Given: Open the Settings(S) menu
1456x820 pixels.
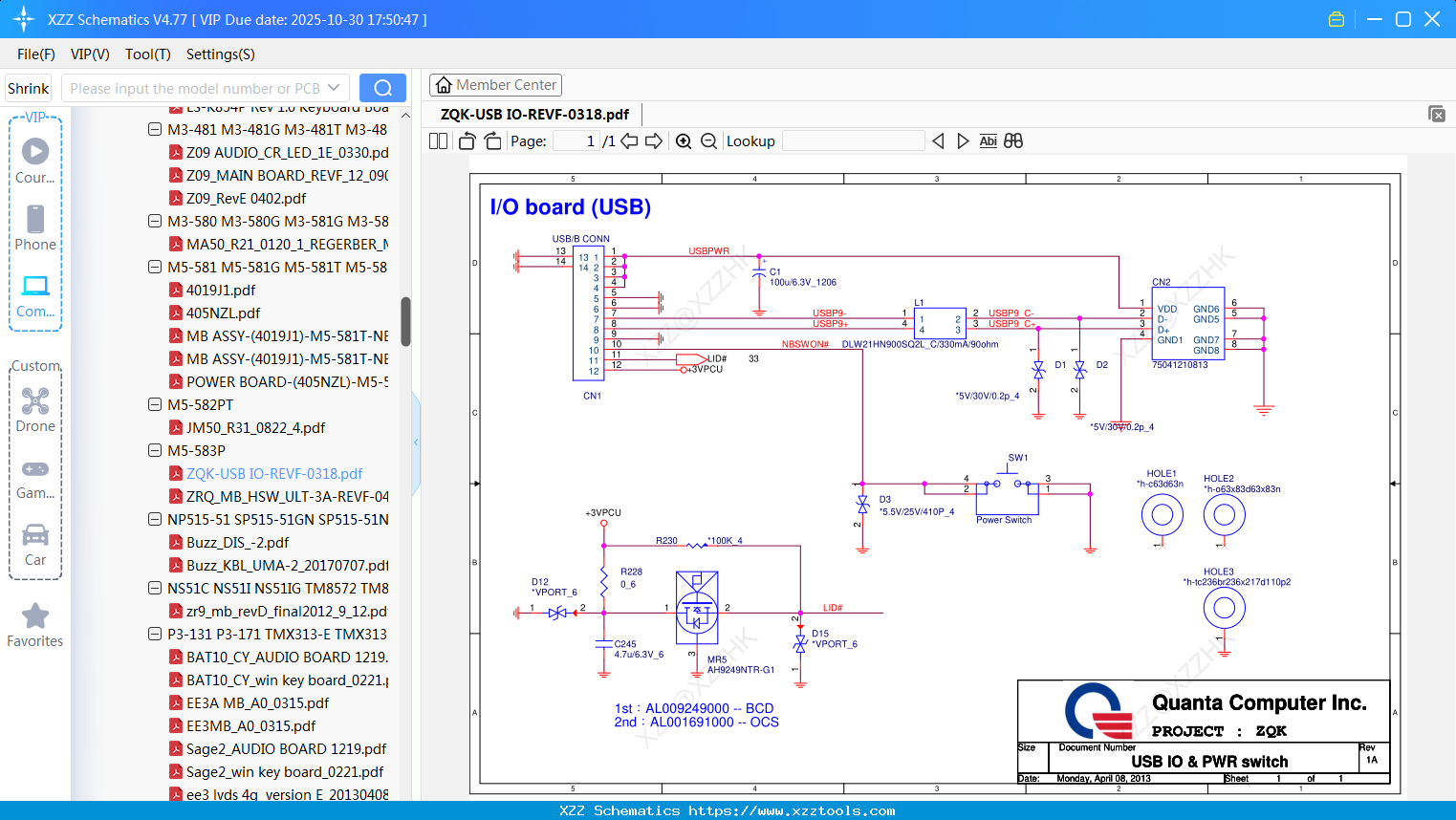Looking at the screenshot, I should click(x=221, y=54).
